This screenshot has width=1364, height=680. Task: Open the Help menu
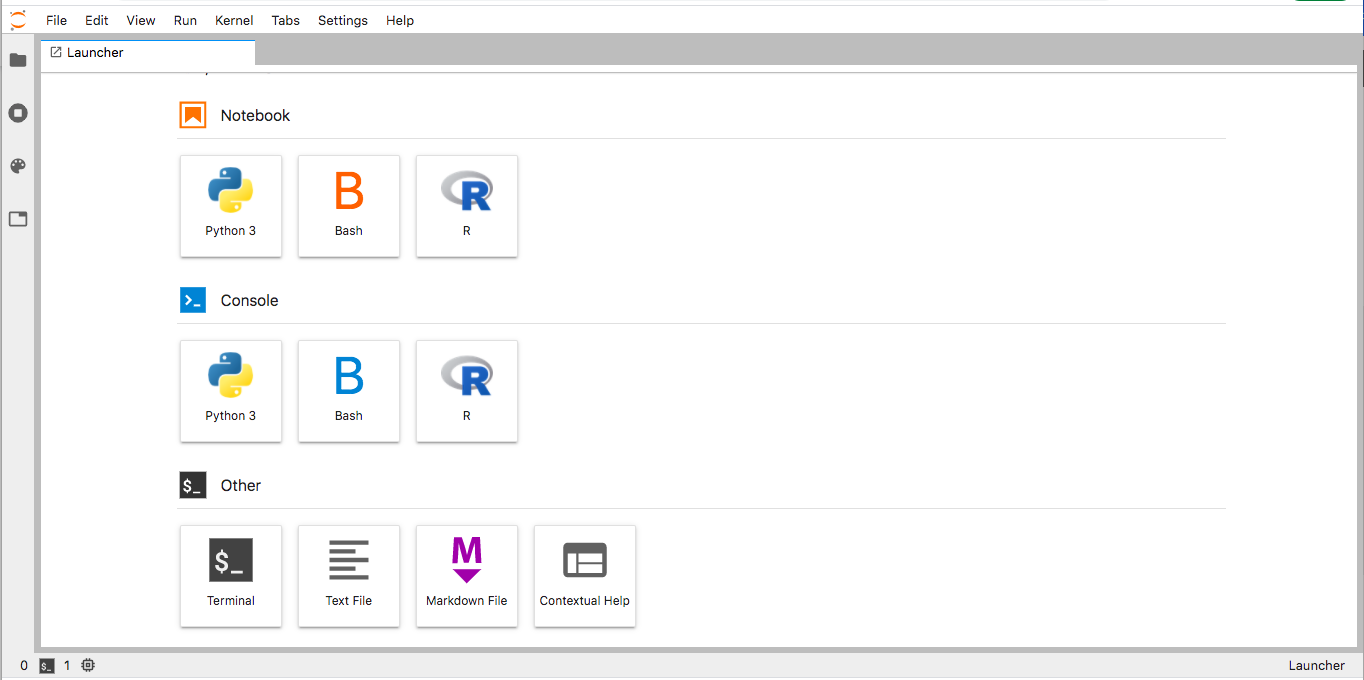(400, 20)
